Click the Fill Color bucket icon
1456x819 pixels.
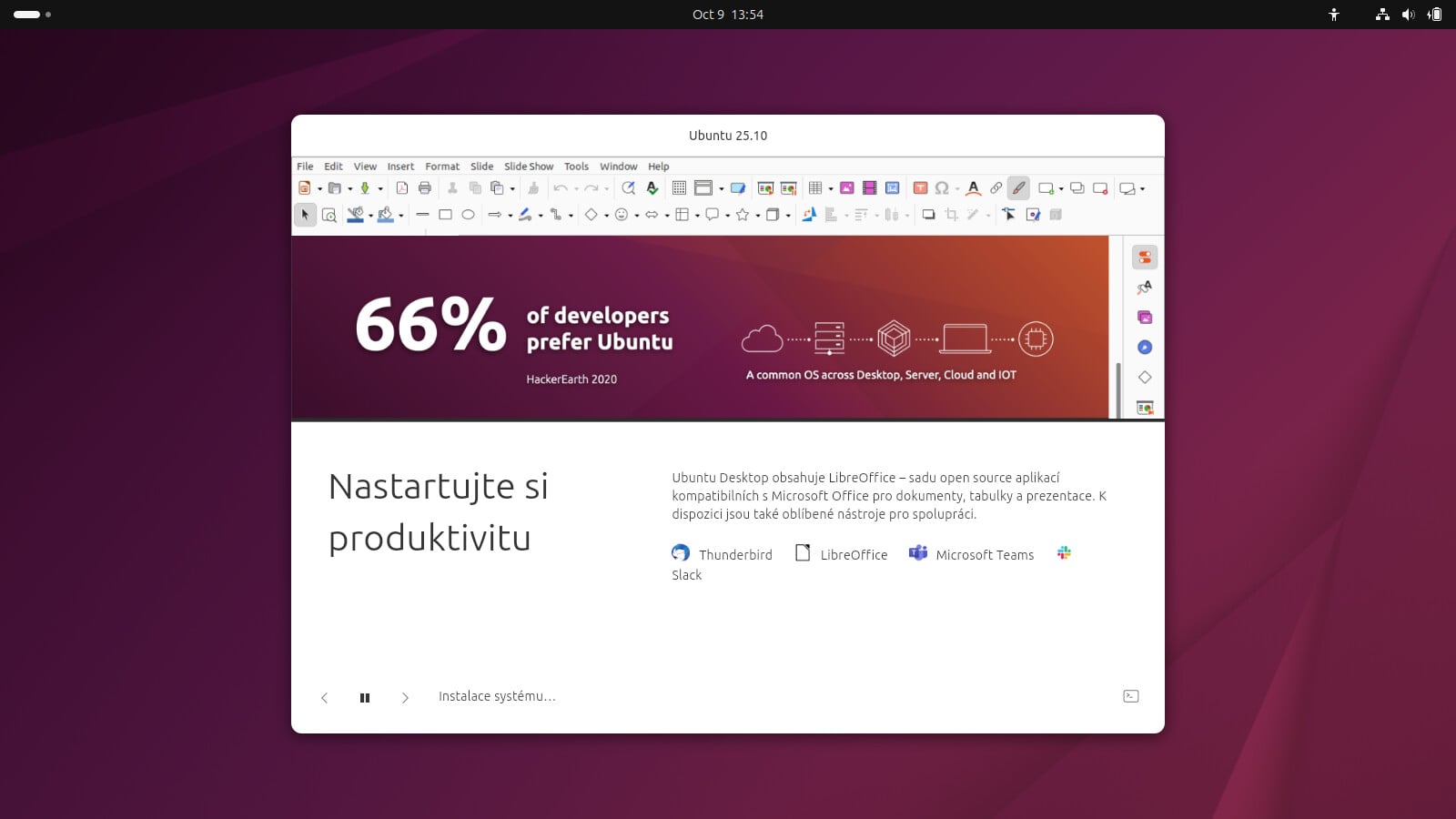tap(386, 215)
